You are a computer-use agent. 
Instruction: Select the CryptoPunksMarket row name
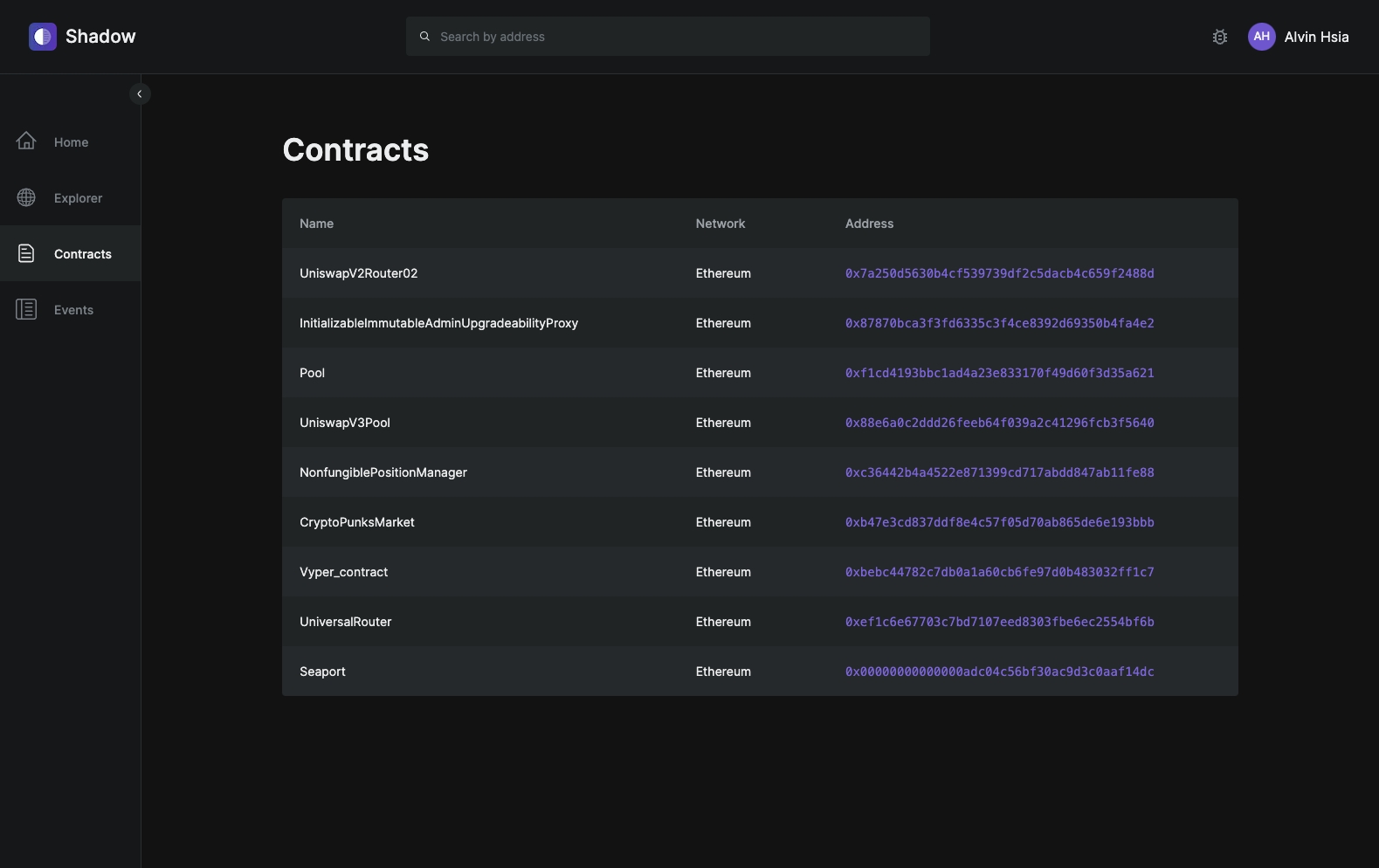click(x=356, y=522)
